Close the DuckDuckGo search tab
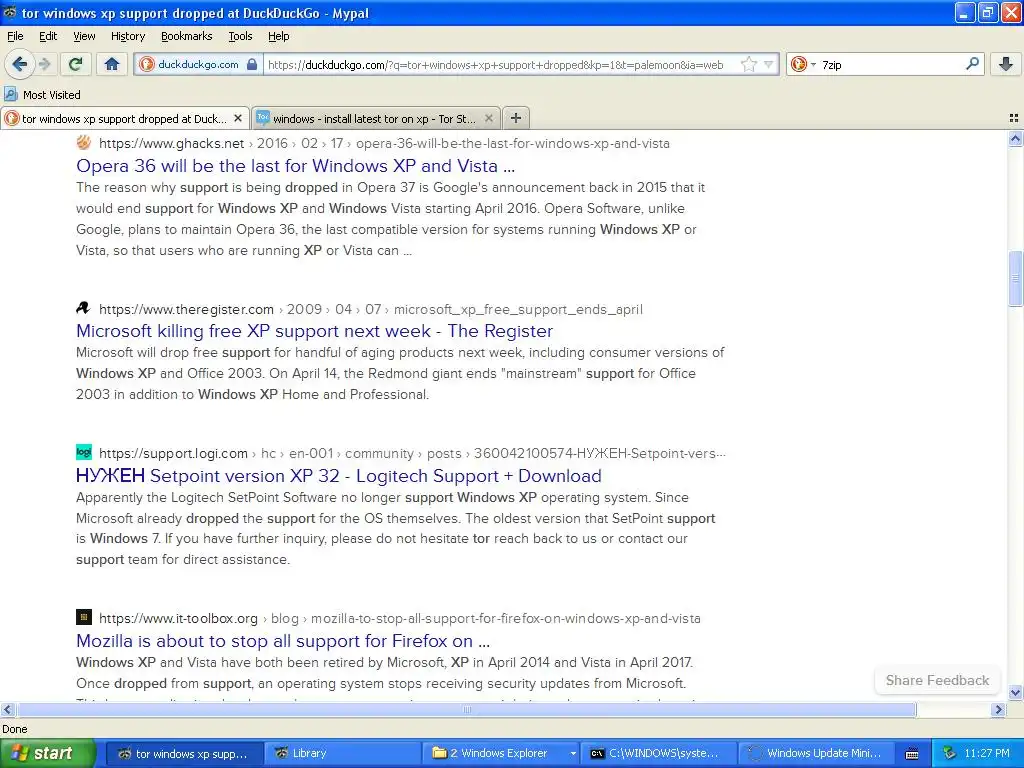The width and height of the screenshot is (1024, 768). pyautogui.click(x=238, y=118)
